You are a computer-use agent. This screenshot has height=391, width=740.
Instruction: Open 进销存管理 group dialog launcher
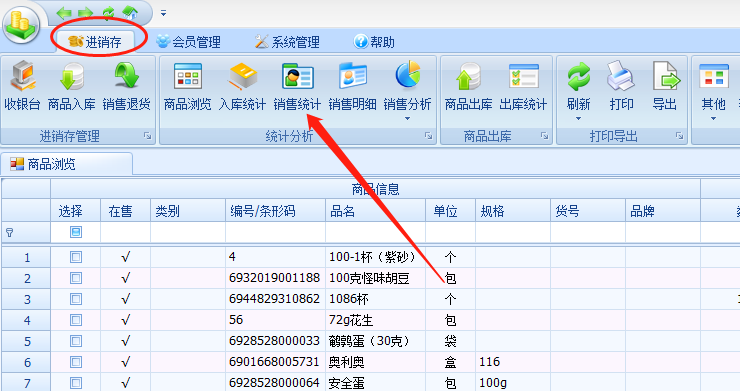pyautogui.click(x=147, y=136)
